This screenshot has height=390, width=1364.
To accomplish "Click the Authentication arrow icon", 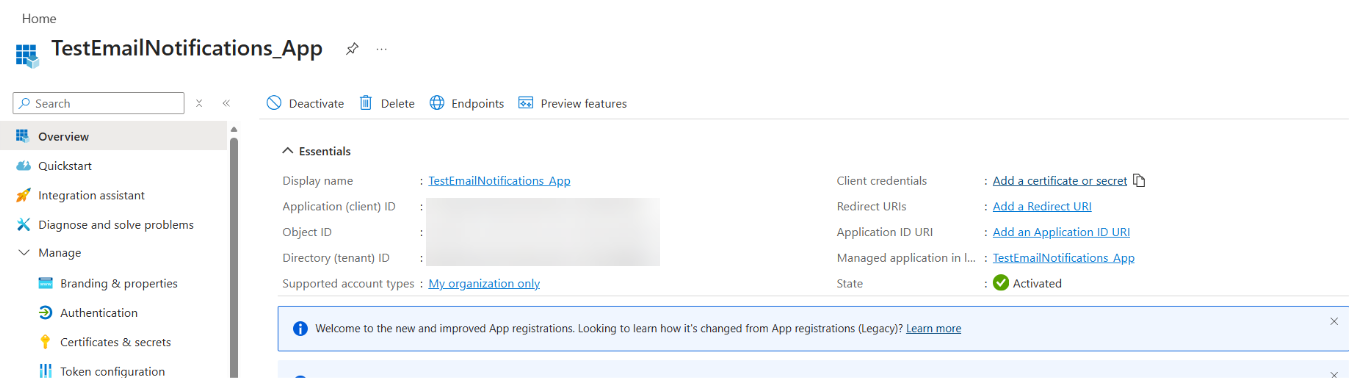I will [45, 313].
